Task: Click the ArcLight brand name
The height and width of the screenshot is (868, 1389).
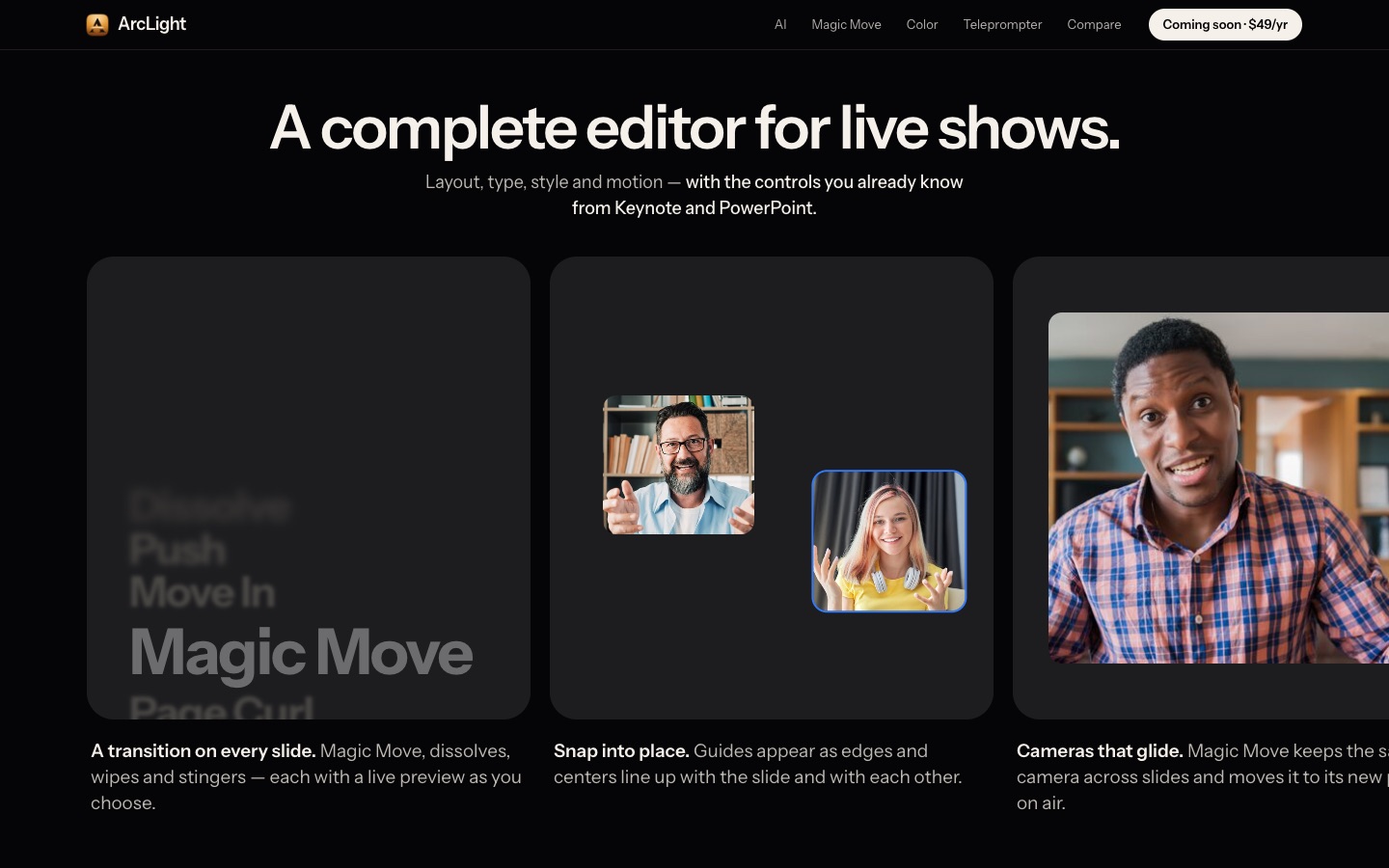Action: [151, 24]
